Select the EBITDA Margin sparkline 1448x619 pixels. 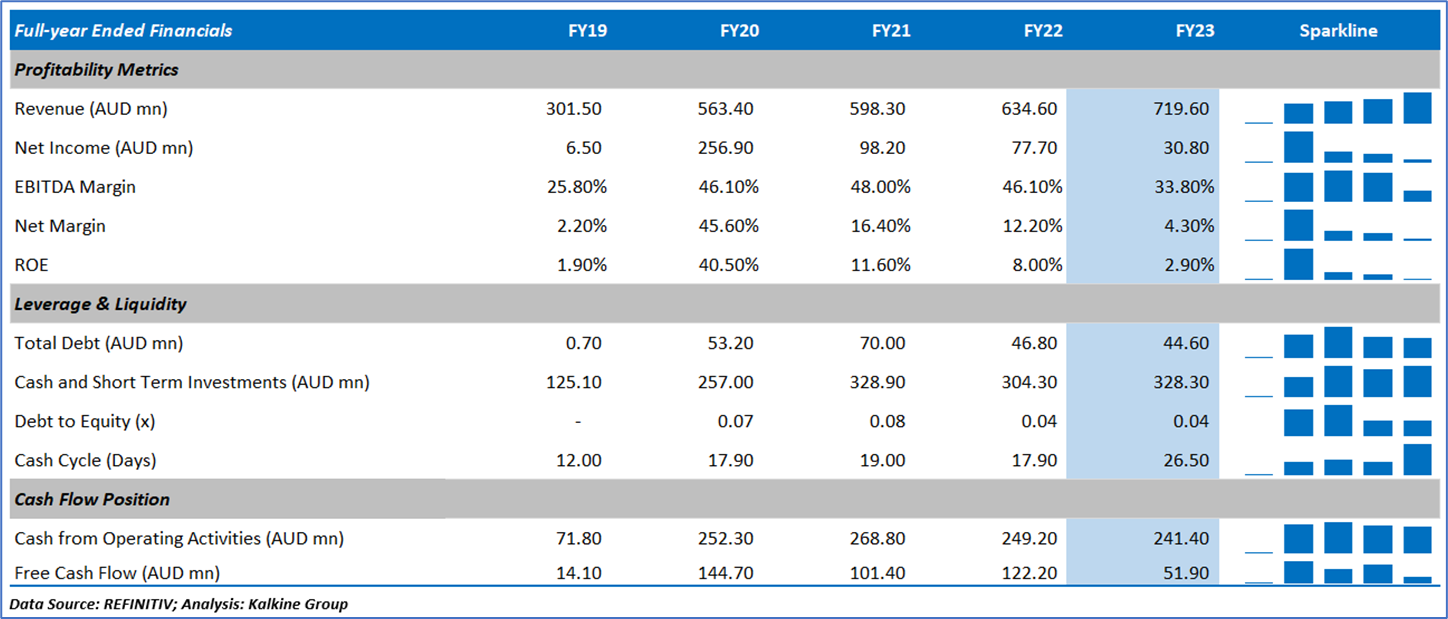point(1338,186)
